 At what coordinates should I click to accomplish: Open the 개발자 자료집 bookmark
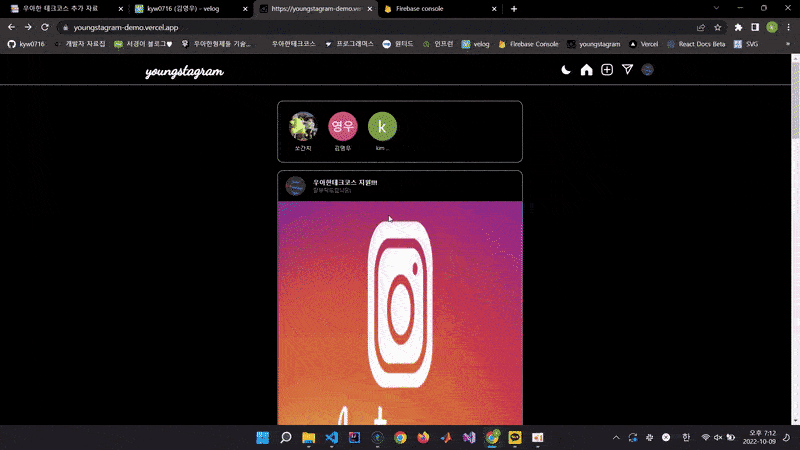(x=80, y=44)
